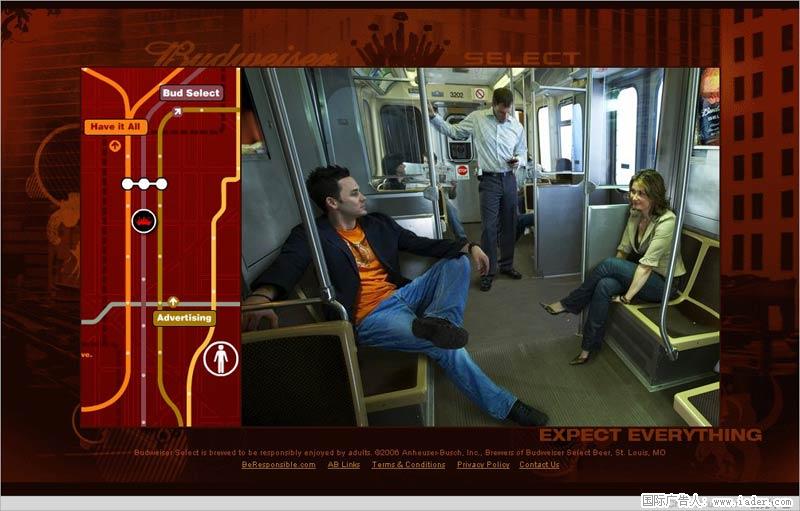Click the three white dots transfer station
Image resolution: width=800 pixels, height=511 pixels.
144,184
